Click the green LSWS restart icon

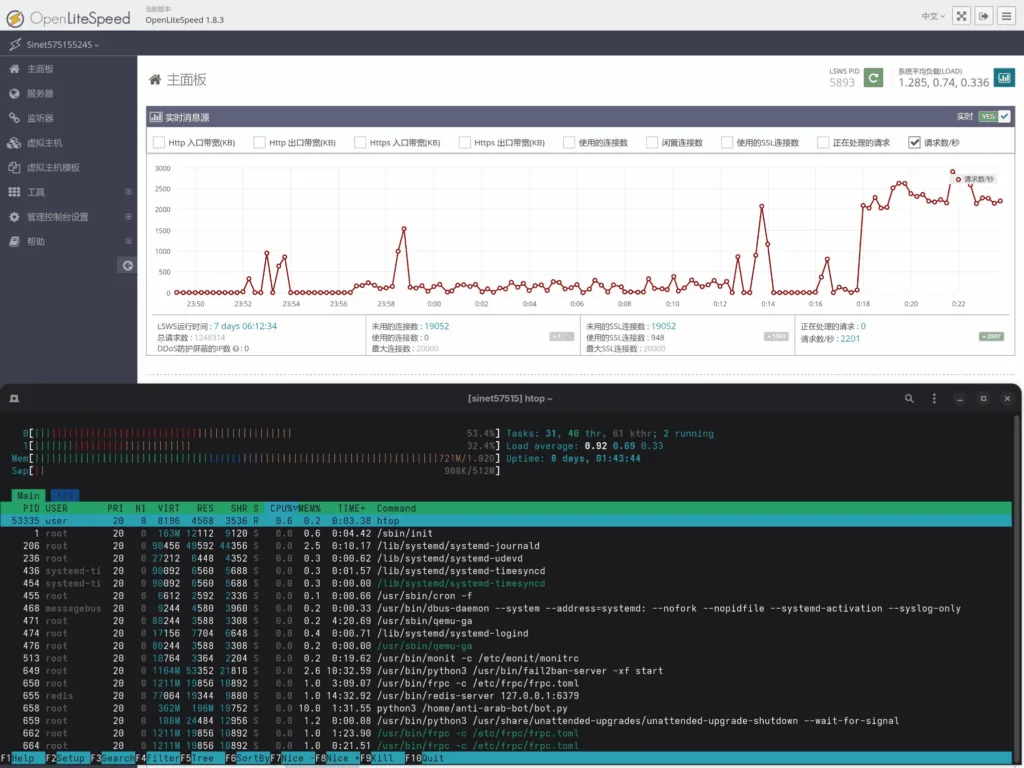(x=873, y=78)
